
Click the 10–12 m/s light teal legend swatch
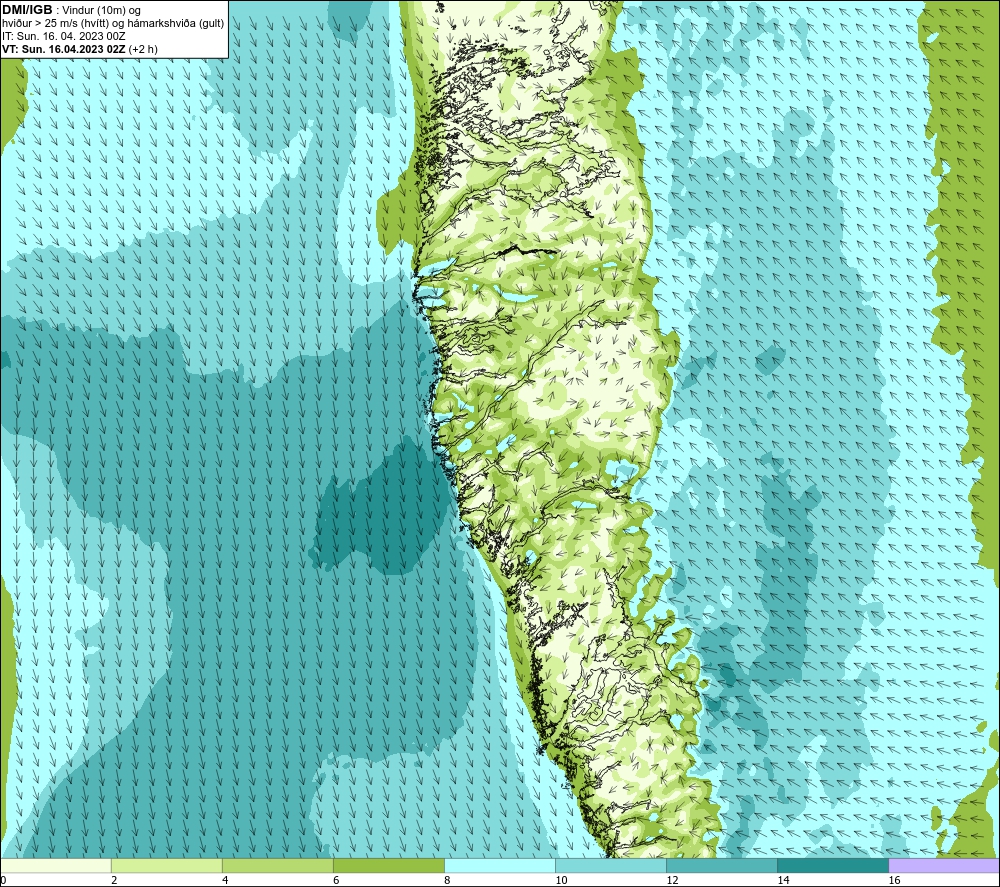coord(611,865)
